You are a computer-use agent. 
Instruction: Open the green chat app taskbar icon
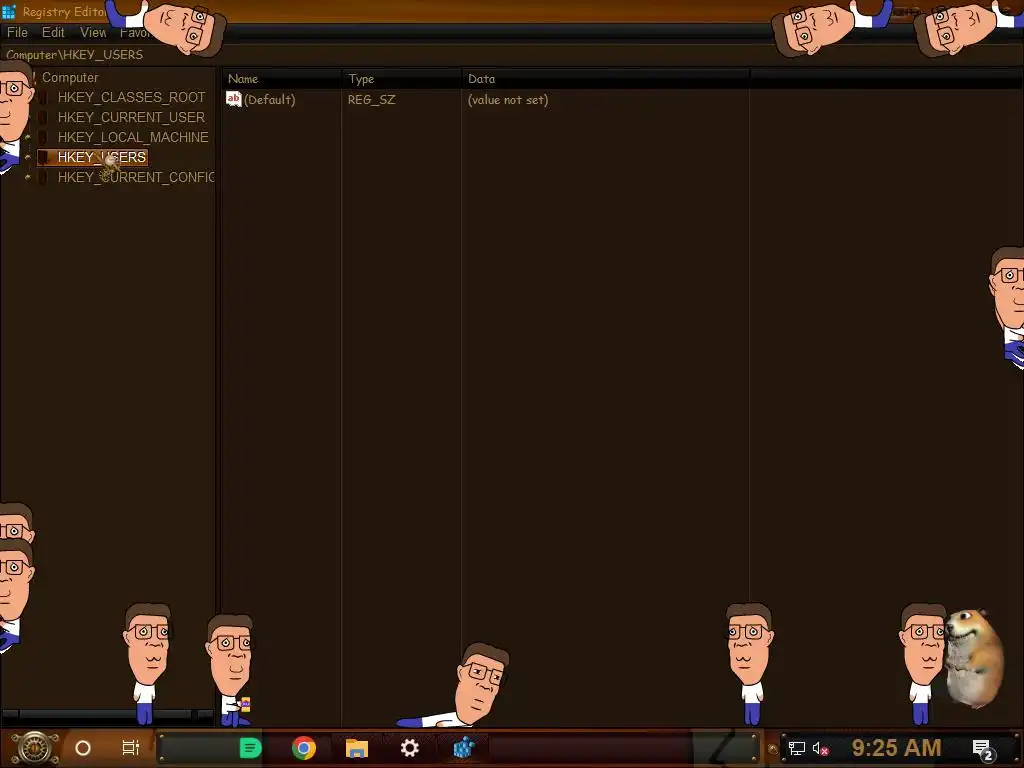[x=250, y=748]
